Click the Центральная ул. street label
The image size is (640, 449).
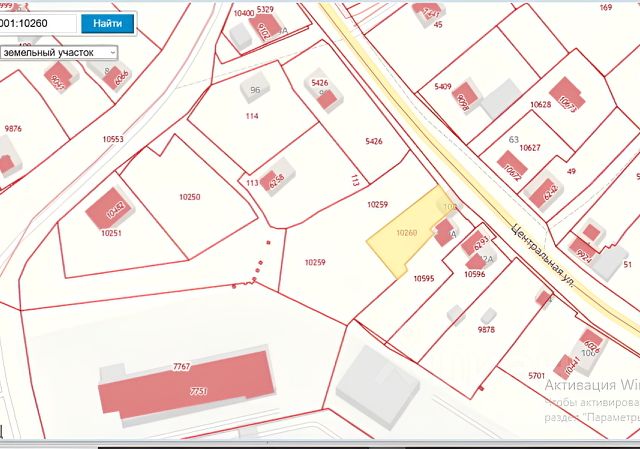pos(542,256)
